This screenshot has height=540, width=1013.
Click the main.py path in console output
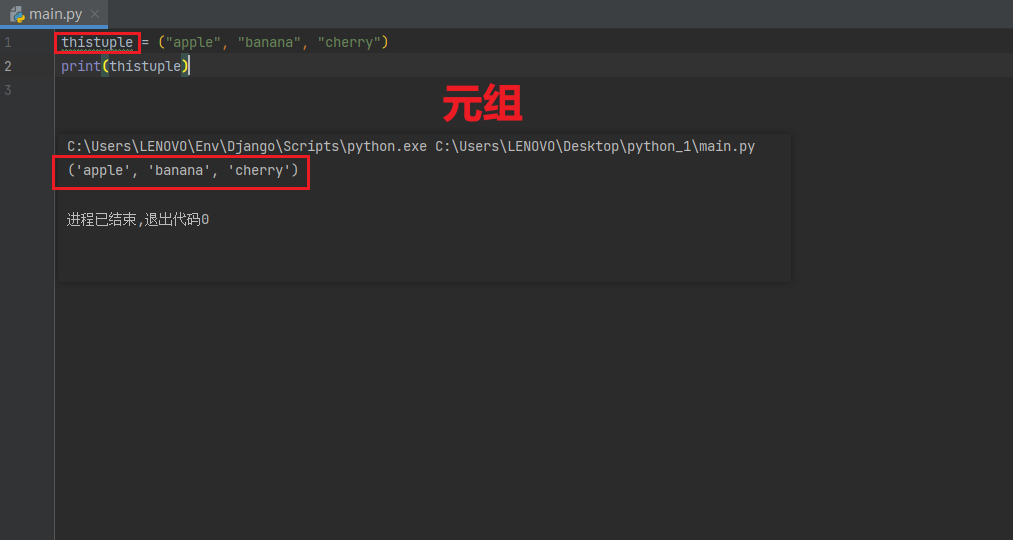coord(595,147)
